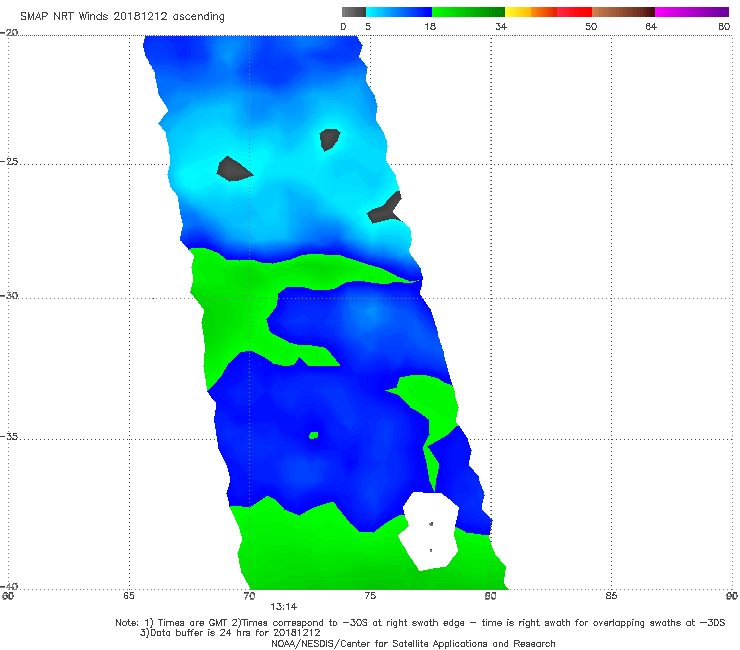
Task: Click the title text 'SMAP NRT Winds 20181212 ascending'
Action: pos(122,16)
